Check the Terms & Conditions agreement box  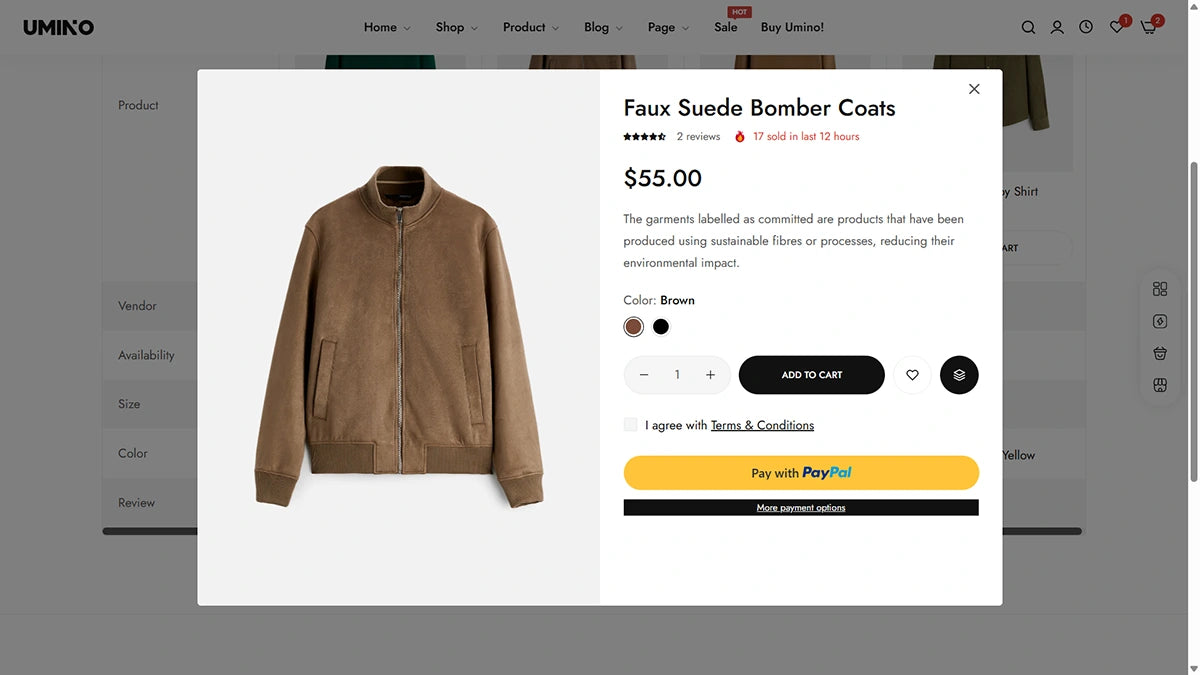pyautogui.click(x=630, y=425)
